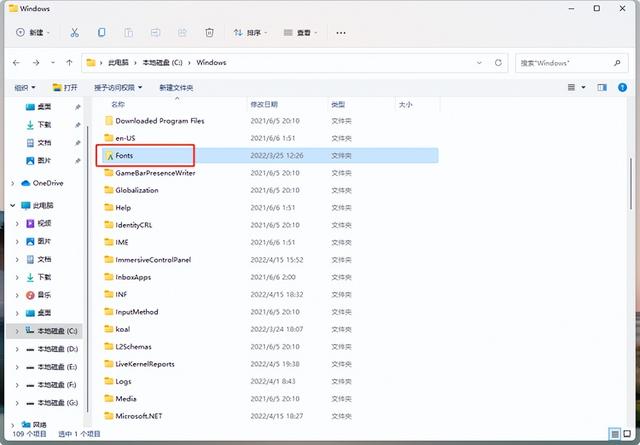The width and height of the screenshot is (640, 445).
Task: Toggle the preview pane icon
Action: (602, 87)
